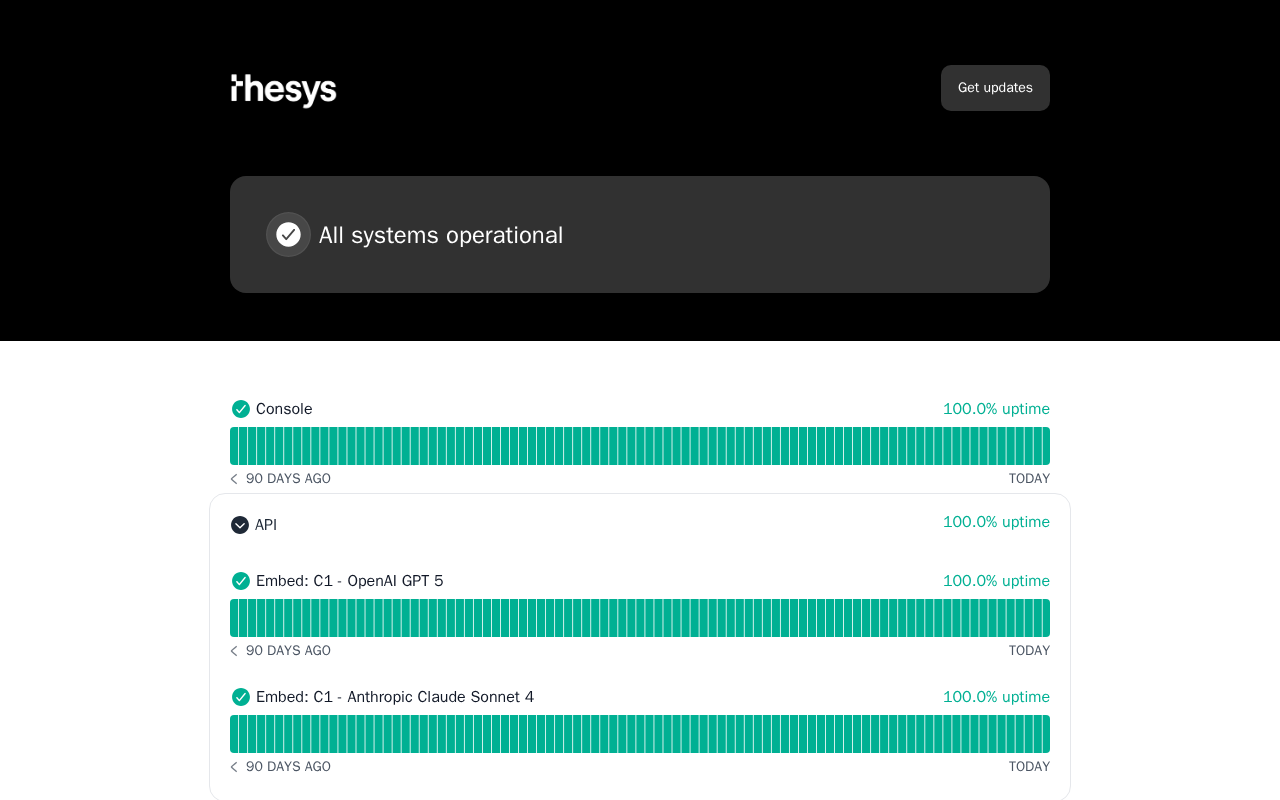The width and height of the screenshot is (1280, 800).
Task: Click Embed: C1 - Anthropic Claude Sonnet 4 label
Action: (395, 697)
